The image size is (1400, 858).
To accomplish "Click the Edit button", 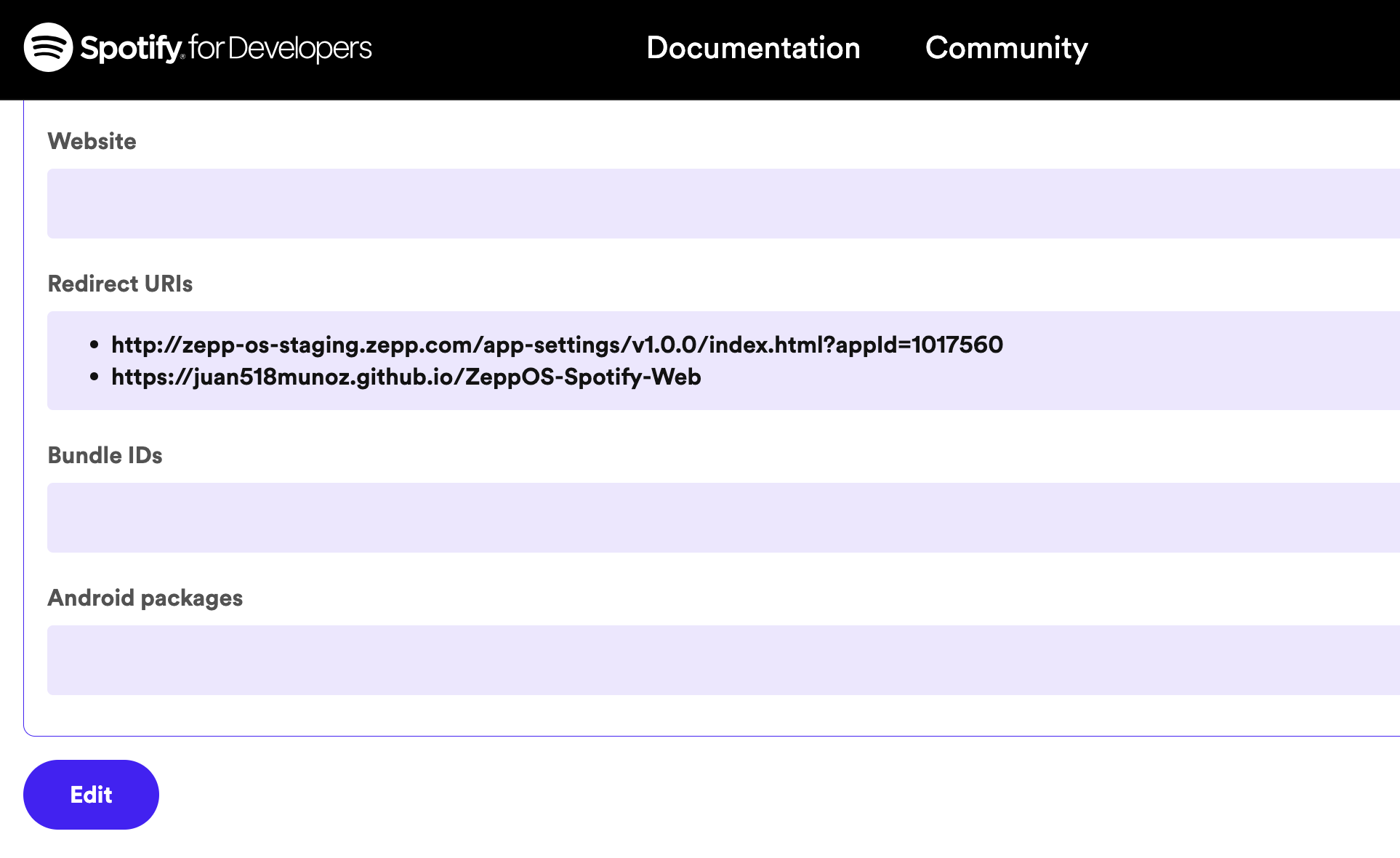I will [90, 794].
